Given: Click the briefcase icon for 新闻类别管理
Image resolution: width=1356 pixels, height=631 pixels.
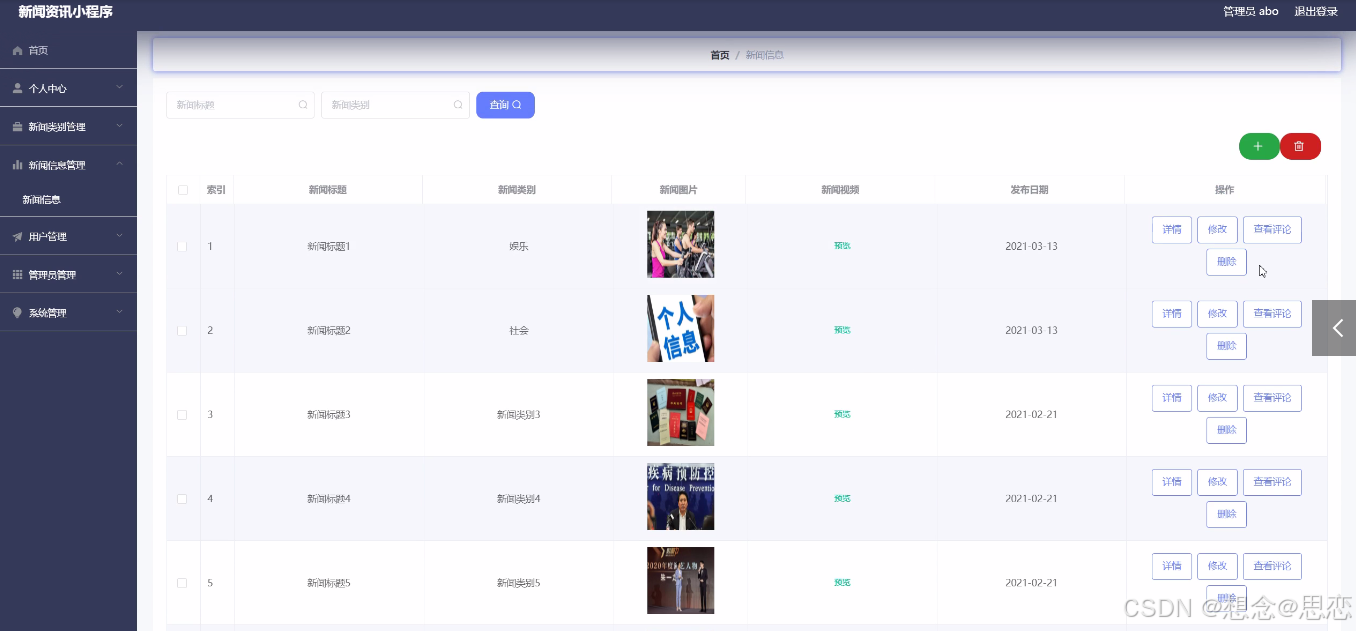Looking at the screenshot, I should tap(17, 127).
